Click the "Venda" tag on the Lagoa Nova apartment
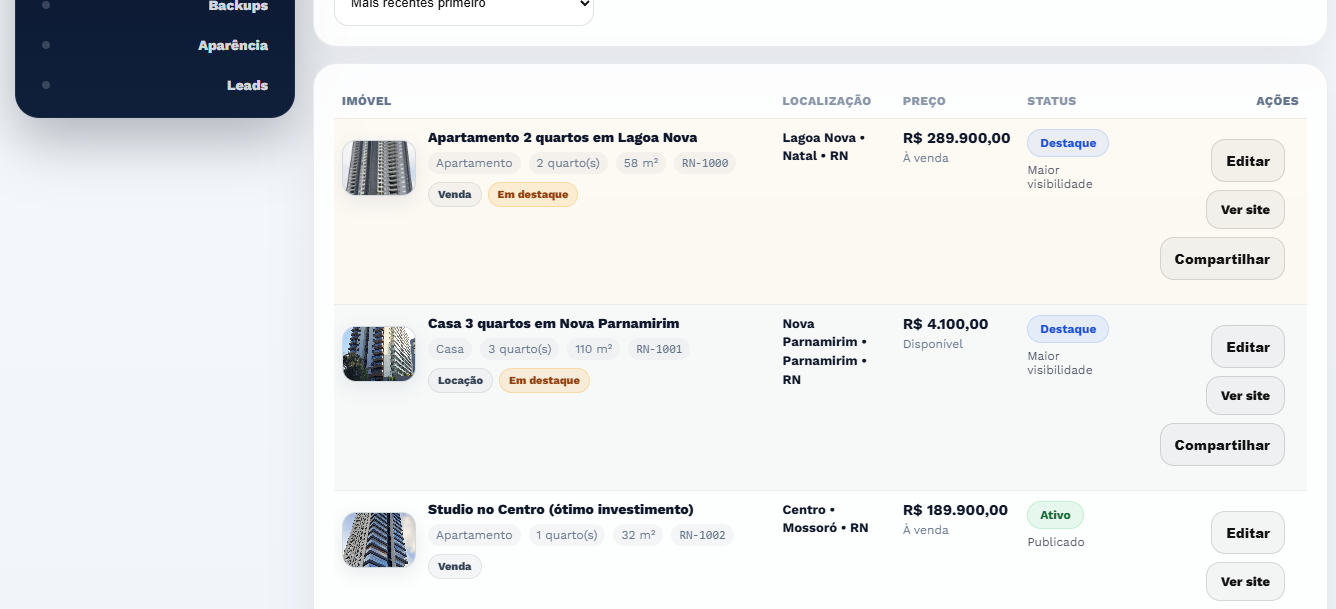The image size is (1336, 609). pos(455,194)
